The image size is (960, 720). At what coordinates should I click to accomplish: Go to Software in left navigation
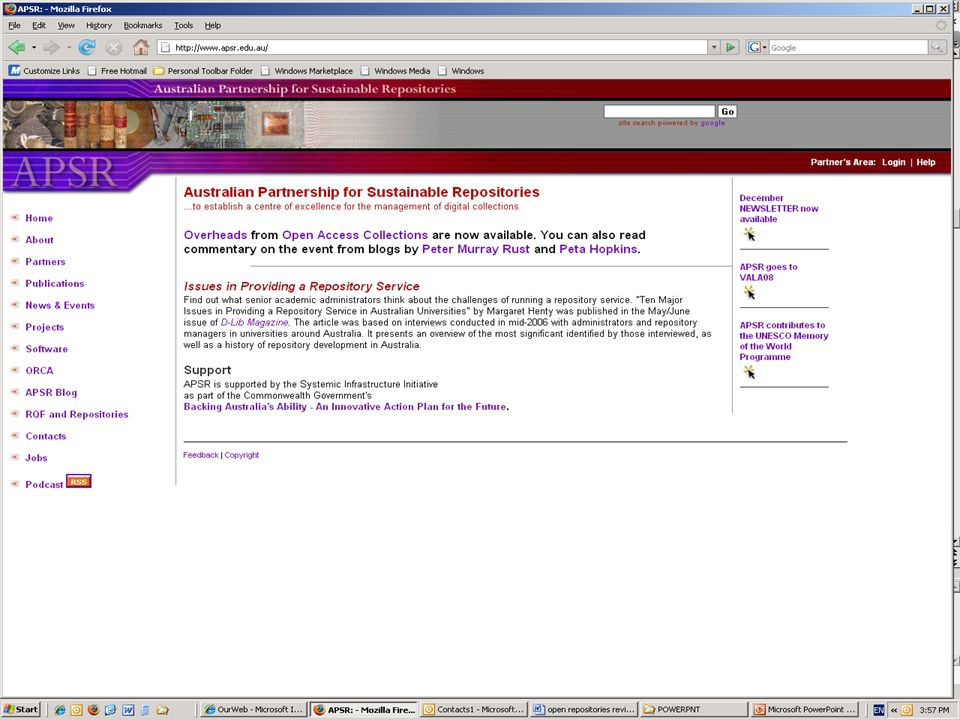pos(47,349)
